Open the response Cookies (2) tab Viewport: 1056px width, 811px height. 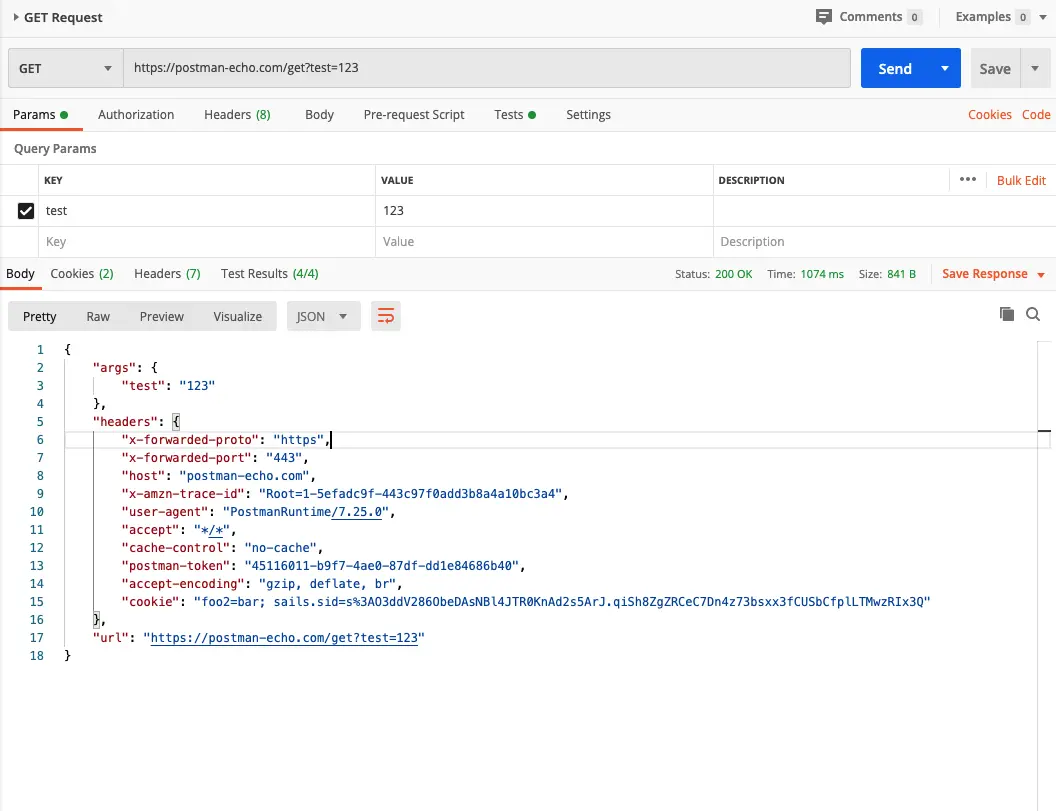tap(81, 274)
